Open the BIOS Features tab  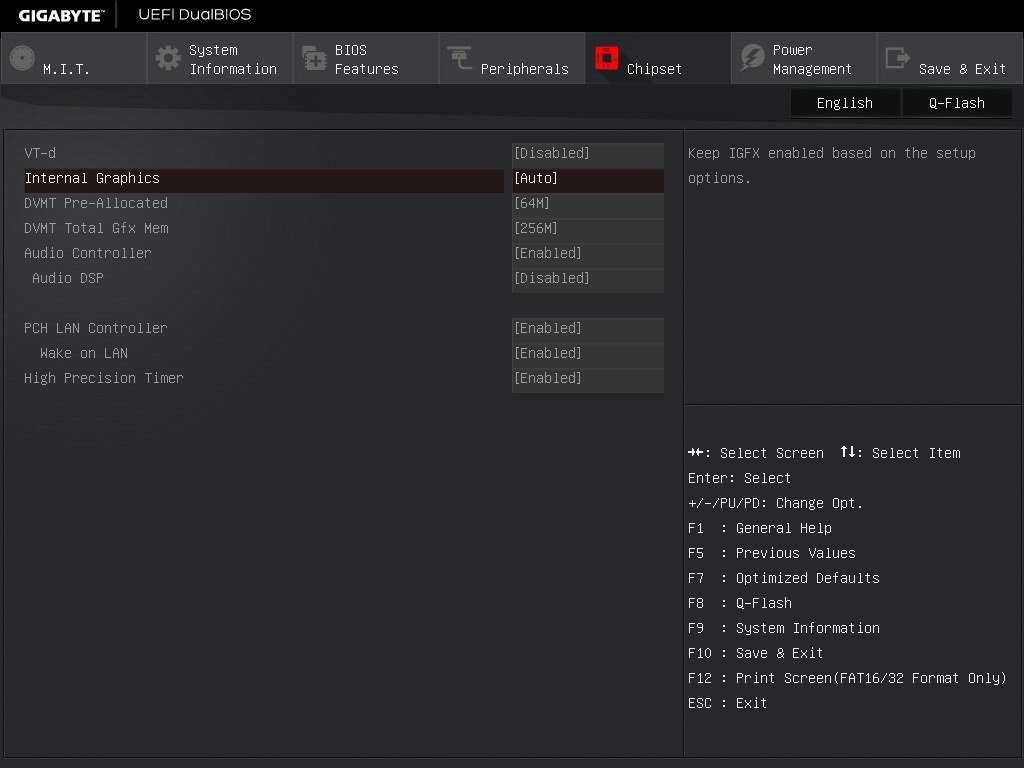click(x=366, y=59)
